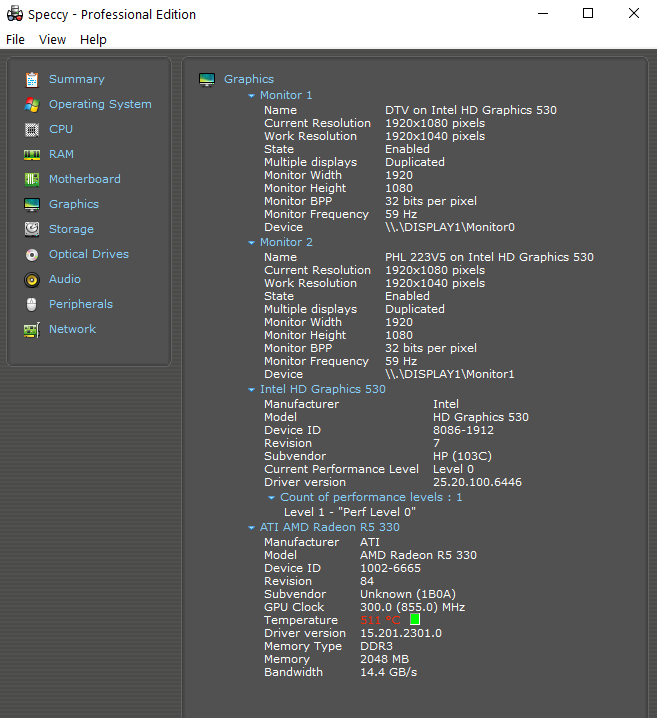Viewport: 657px width, 718px height.
Task: Collapse the Monitor 2 section
Action: tap(252, 243)
